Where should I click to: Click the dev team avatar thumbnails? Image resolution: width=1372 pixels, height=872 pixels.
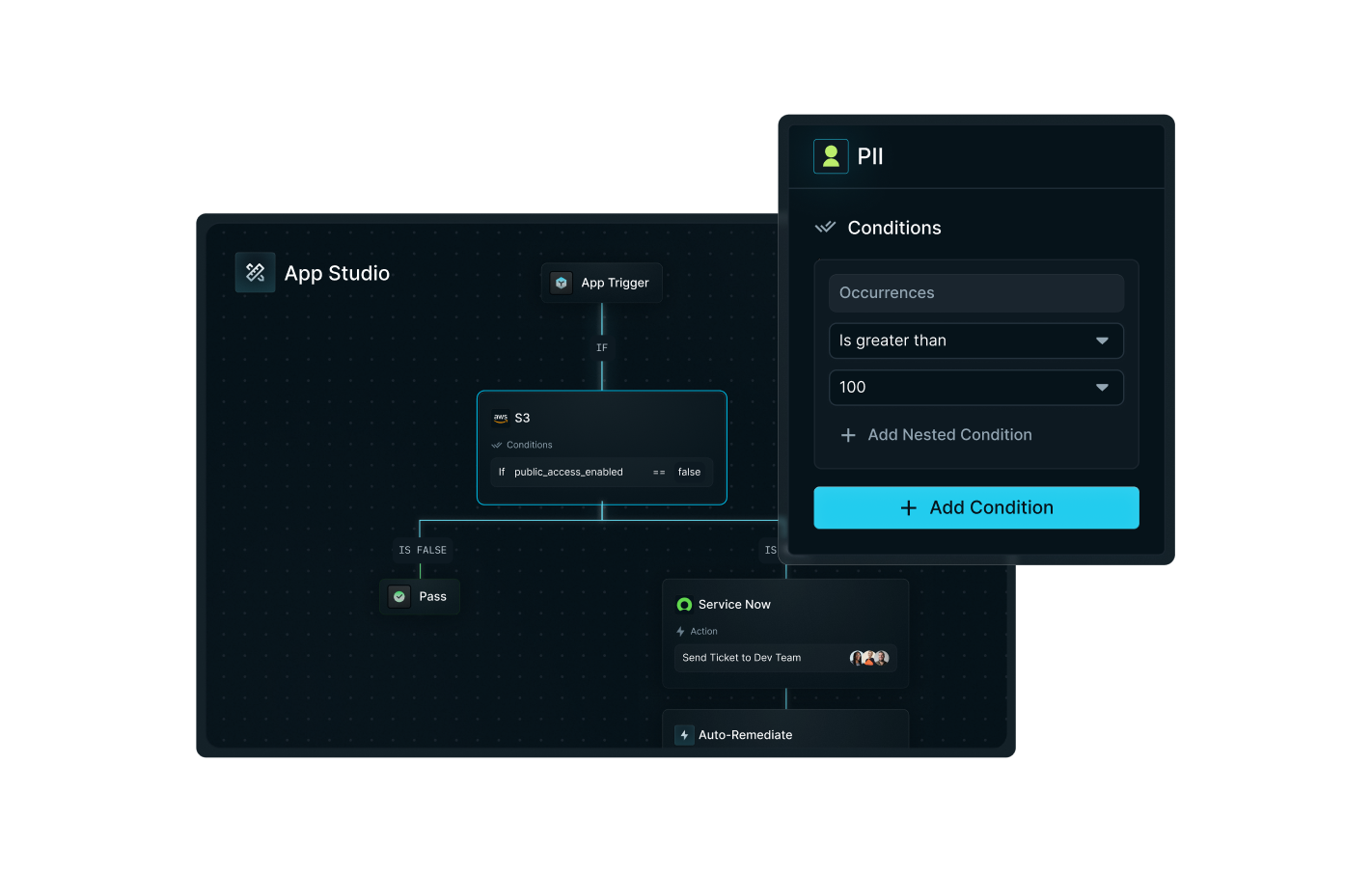click(869, 657)
